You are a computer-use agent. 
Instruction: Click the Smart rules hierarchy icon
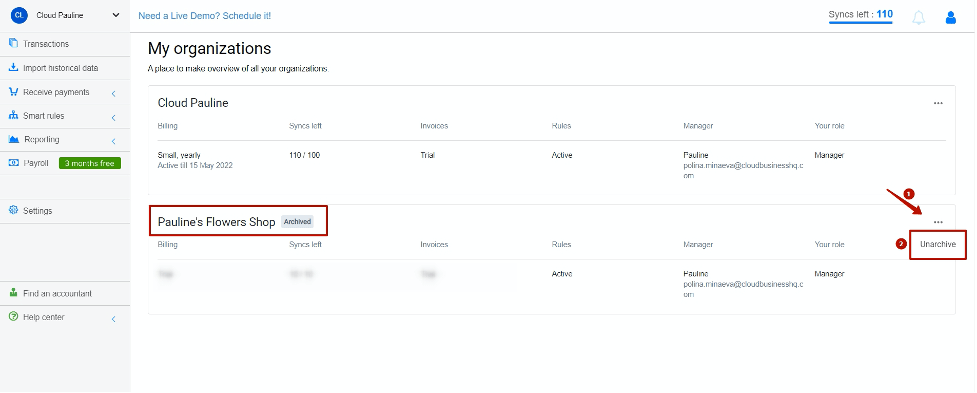point(14,116)
